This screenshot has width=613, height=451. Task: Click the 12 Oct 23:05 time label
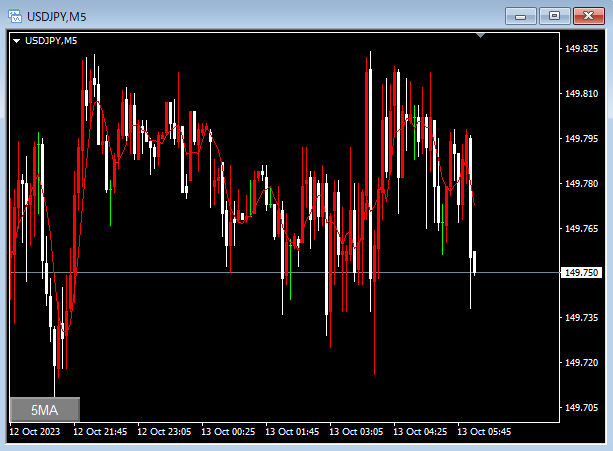coord(164,431)
